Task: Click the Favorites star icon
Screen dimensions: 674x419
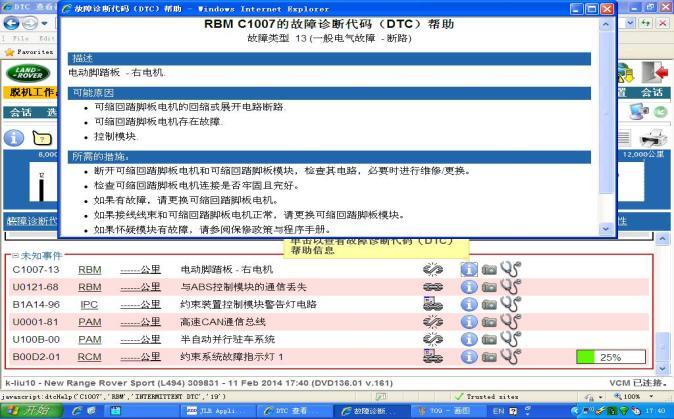Action: (x=9, y=52)
